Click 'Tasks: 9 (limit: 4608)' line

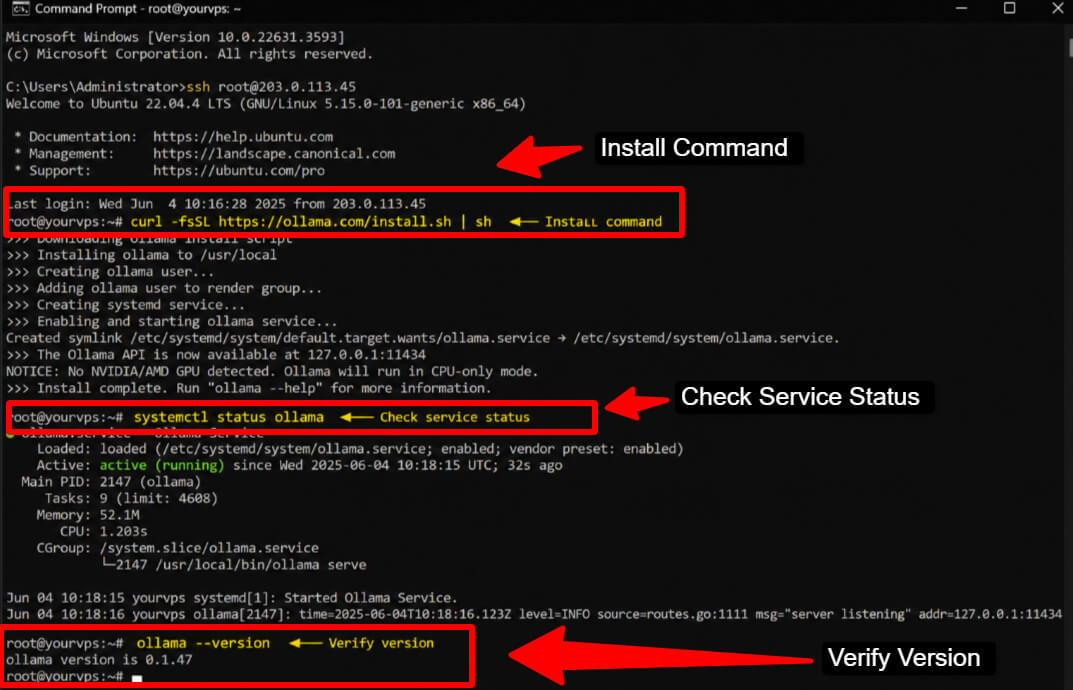131,498
